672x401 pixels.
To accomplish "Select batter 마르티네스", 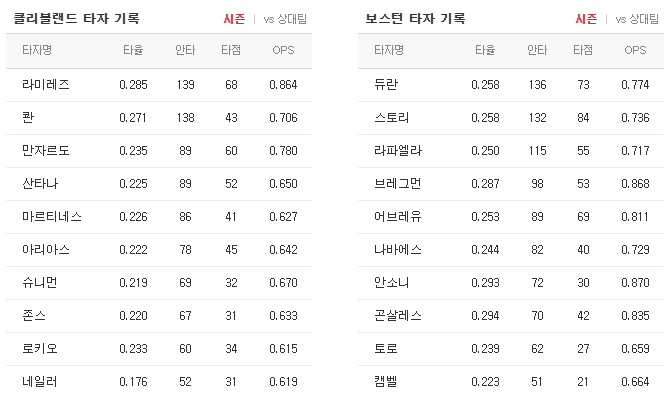I will 51,217.
